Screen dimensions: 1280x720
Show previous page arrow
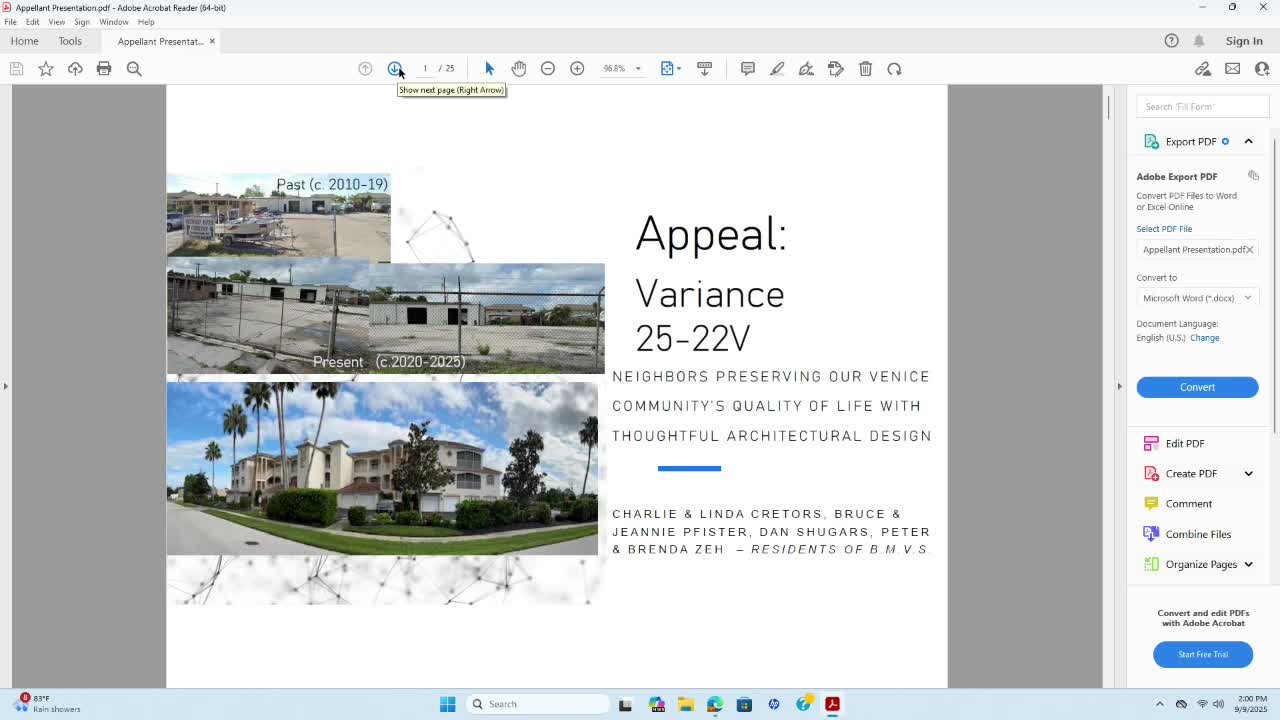click(365, 68)
